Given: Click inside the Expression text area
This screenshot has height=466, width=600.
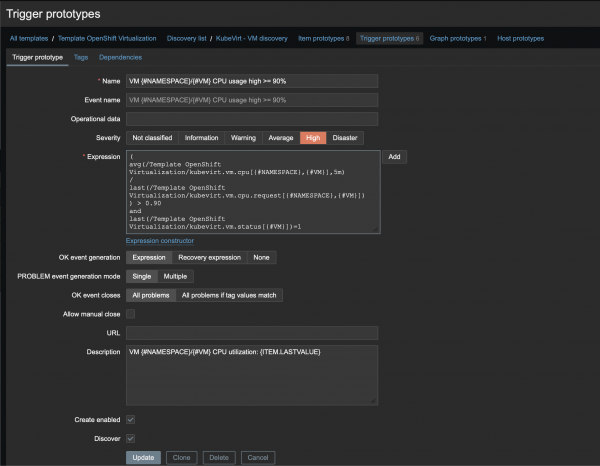Looking at the screenshot, I should (x=253, y=192).
